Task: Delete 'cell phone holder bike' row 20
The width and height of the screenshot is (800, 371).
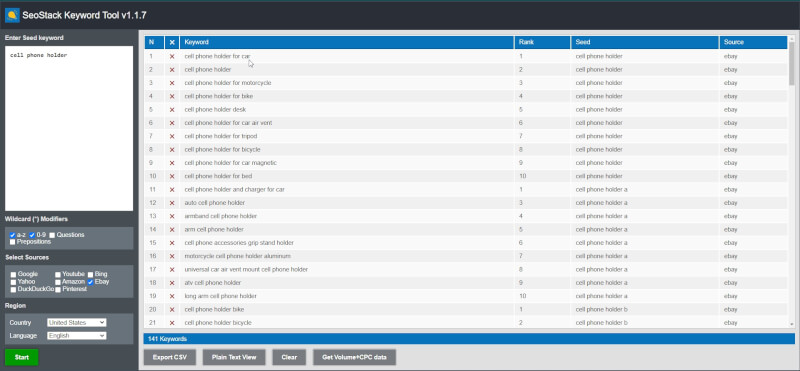Action: coord(172,309)
